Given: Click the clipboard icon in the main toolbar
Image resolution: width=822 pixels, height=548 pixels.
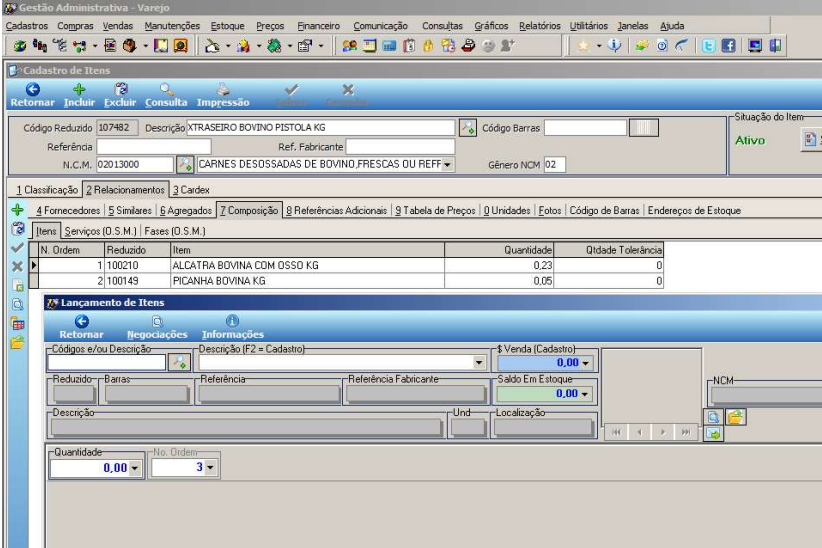Looking at the screenshot, I should [x=409, y=46].
